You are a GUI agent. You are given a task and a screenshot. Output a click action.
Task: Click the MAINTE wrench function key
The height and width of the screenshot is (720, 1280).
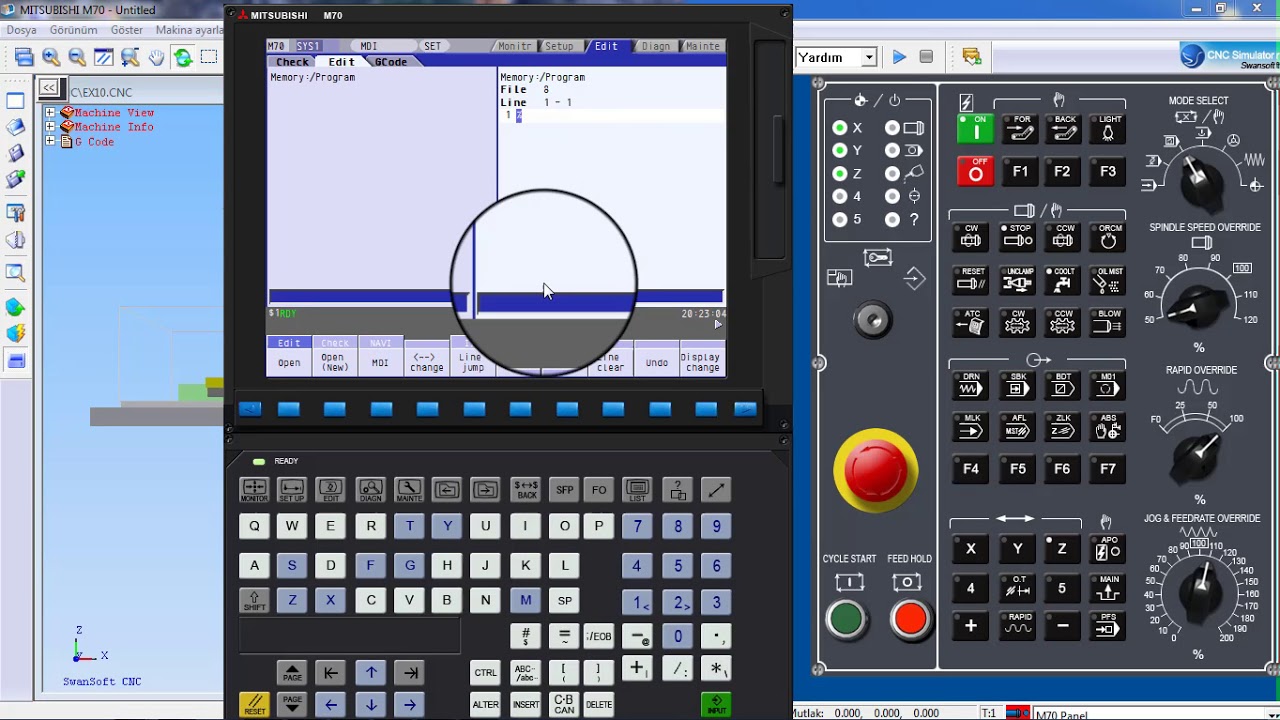click(x=409, y=489)
